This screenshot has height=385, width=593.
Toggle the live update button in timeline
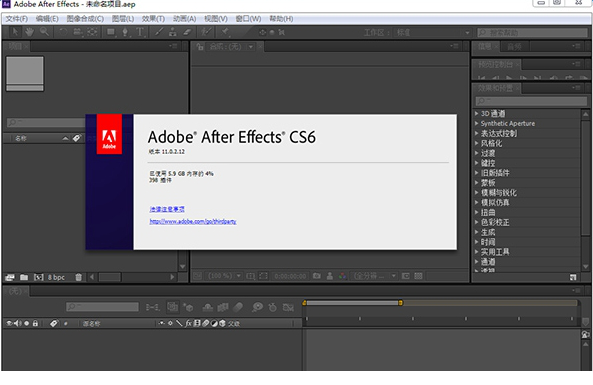click(173, 307)
